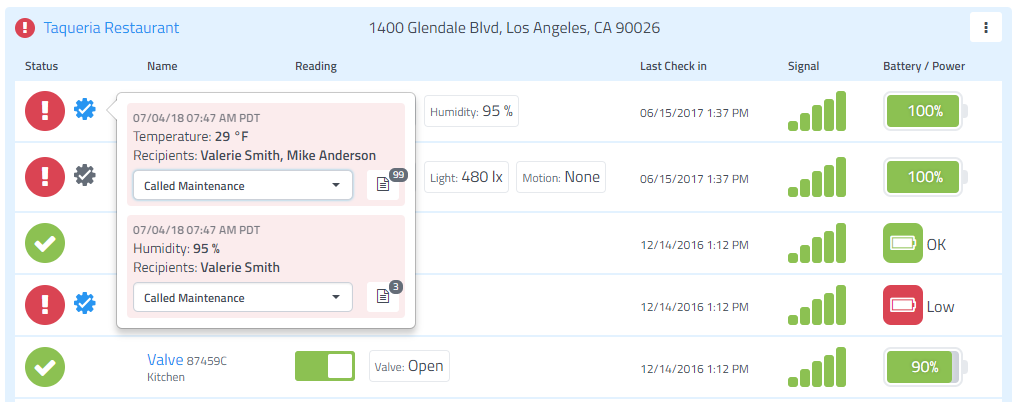Click the Motion None reading
The image size is (1021, 402).
[561, 177]
